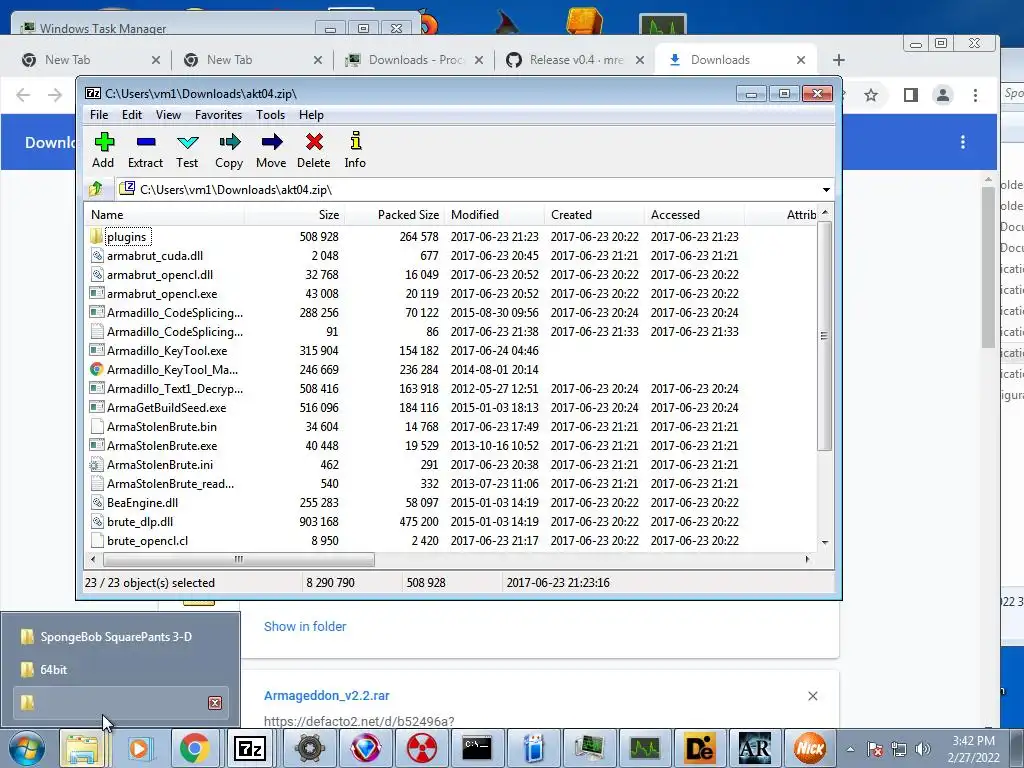Select ArmaStolenBrute.ini file

451,465
